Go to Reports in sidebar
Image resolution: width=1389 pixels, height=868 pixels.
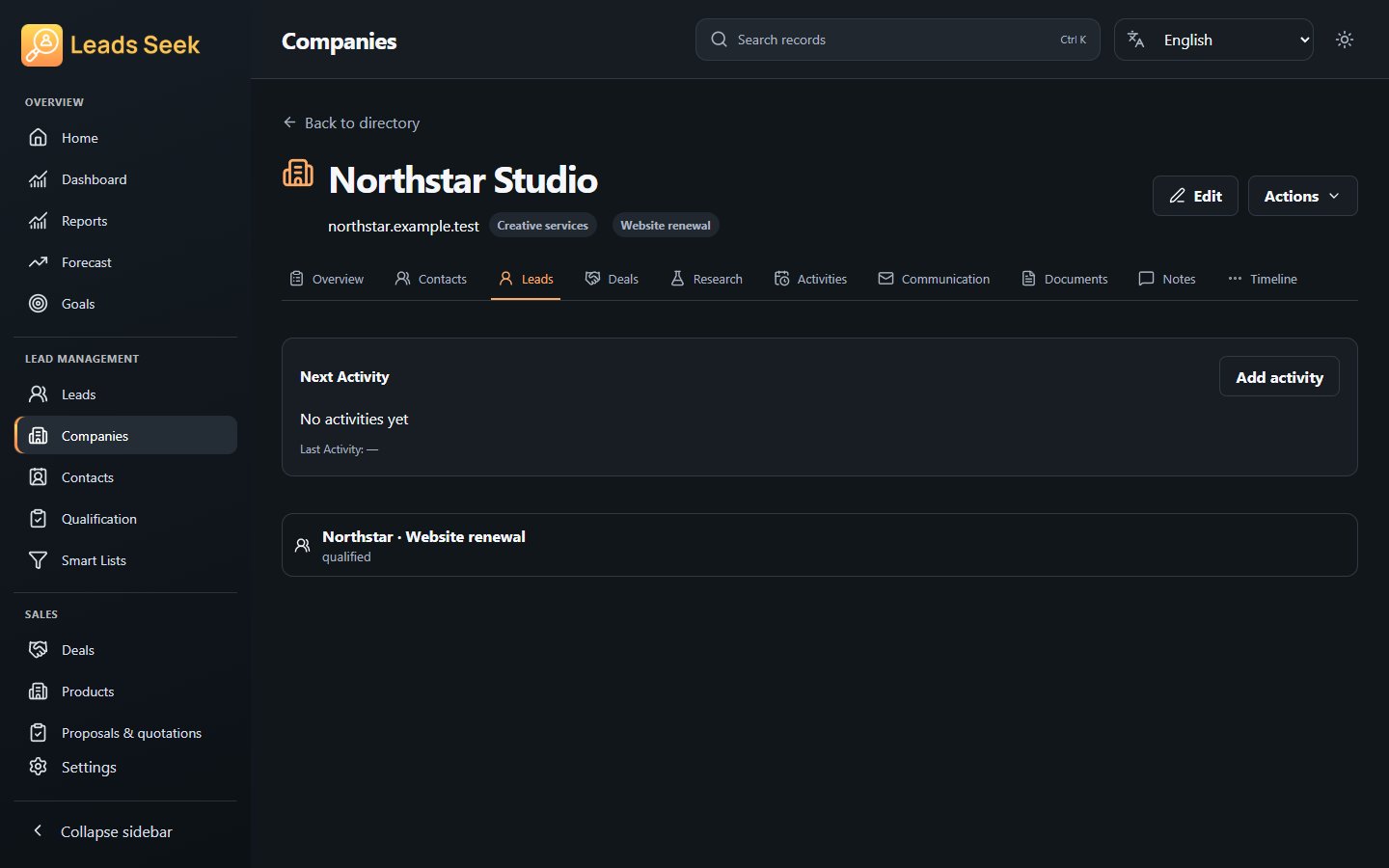(125, 221)
